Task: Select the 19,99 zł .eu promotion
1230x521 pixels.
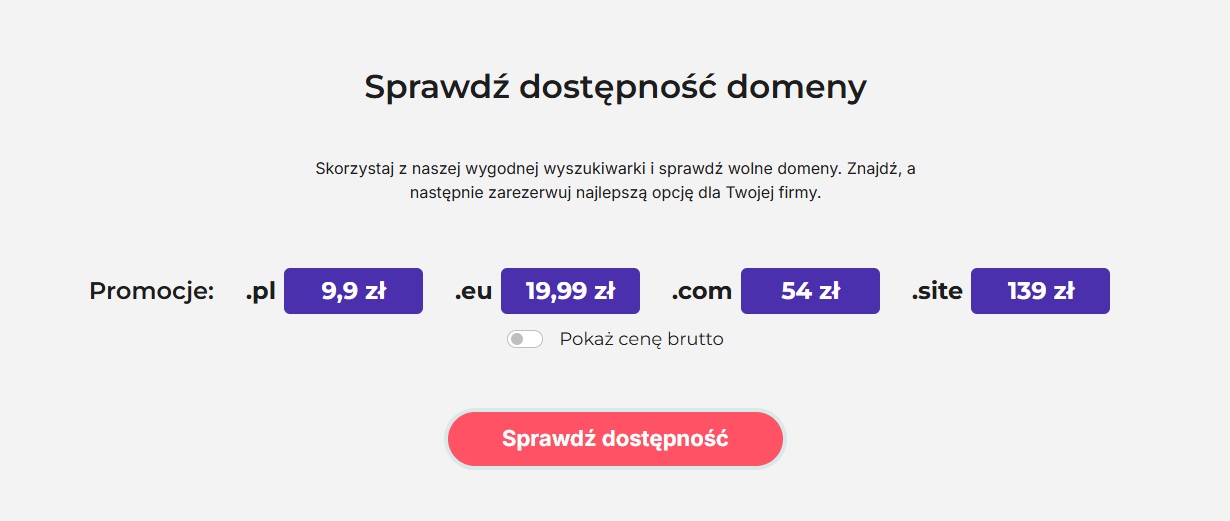Action: 570,291
